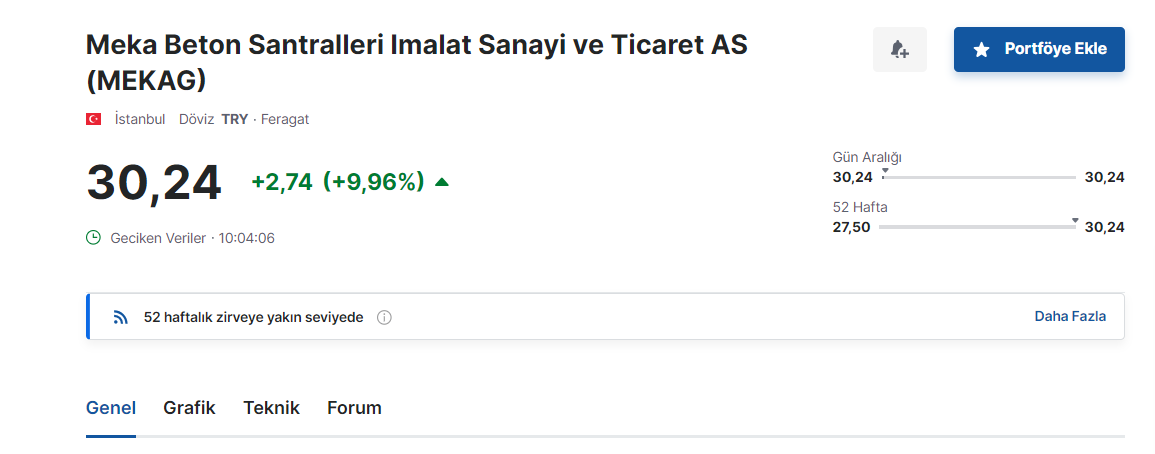1155x454 pixels.
Task: Open the Teknik tab
Action: tap(272, 408)
